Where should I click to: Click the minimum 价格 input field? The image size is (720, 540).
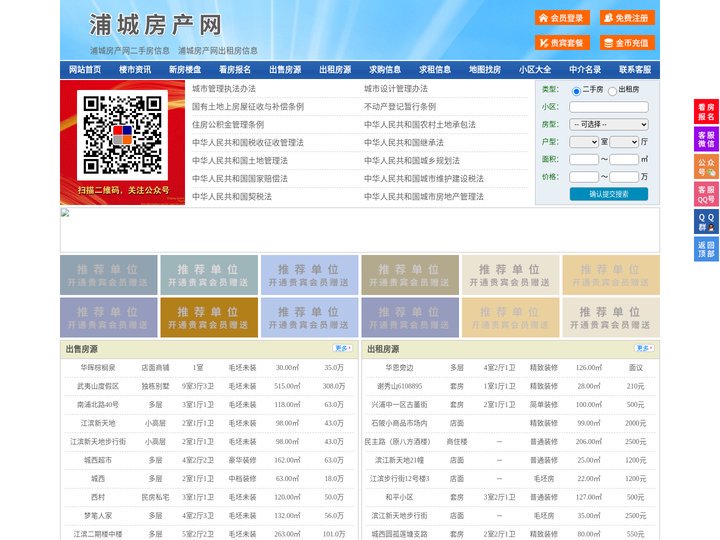(x=584, y=177)
